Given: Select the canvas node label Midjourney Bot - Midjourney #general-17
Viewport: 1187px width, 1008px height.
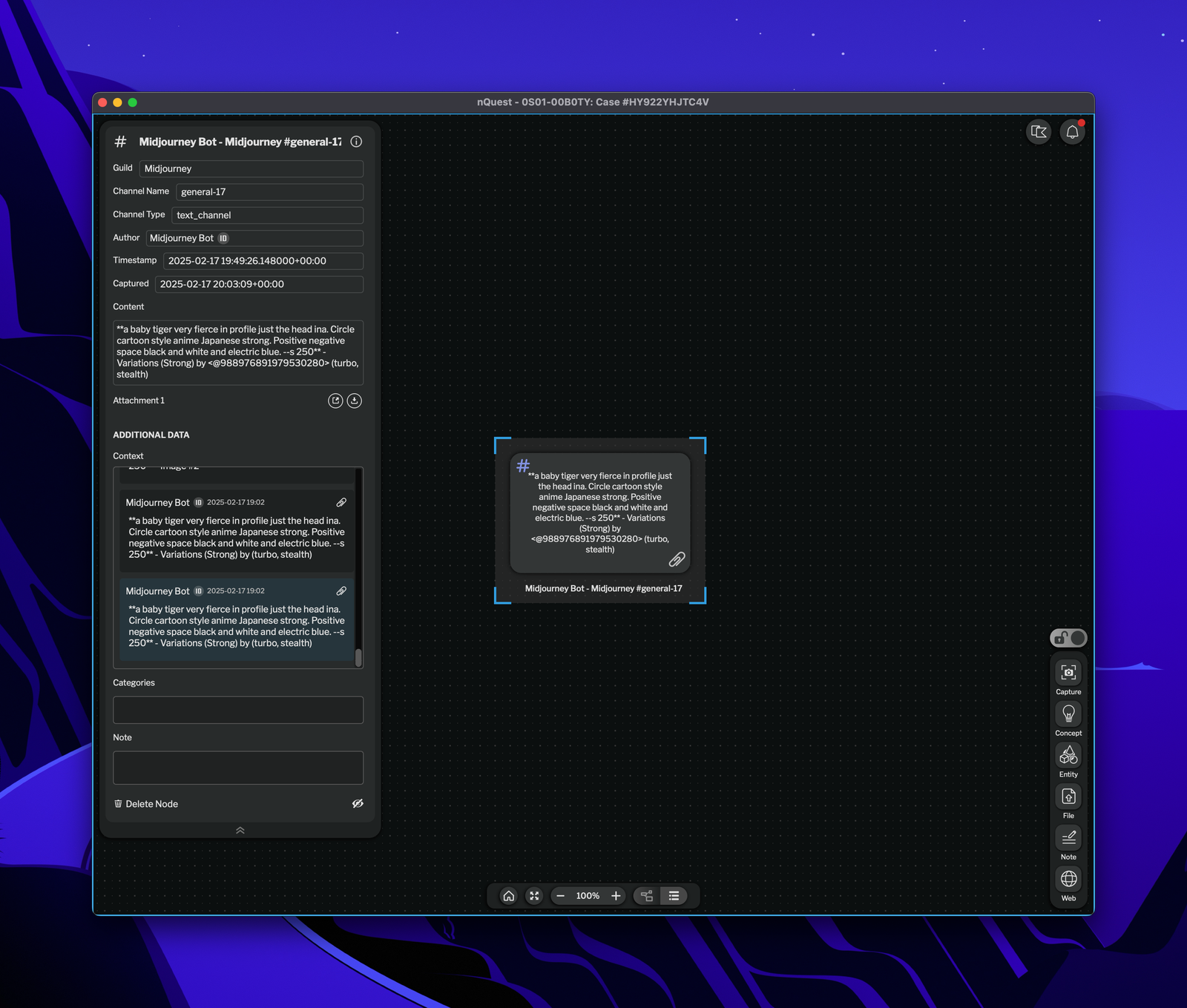Looking at the screenshot, I should (x=603, y=589).
